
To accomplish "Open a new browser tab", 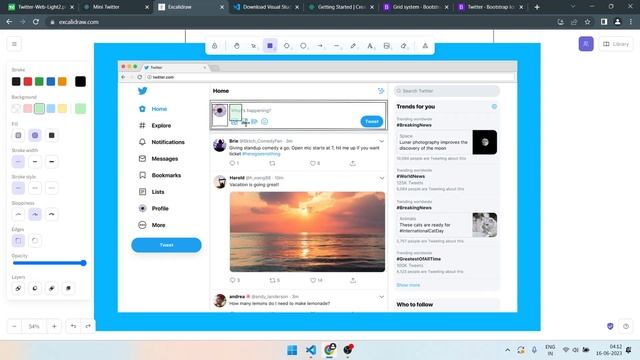I will (x=537, y=7).
